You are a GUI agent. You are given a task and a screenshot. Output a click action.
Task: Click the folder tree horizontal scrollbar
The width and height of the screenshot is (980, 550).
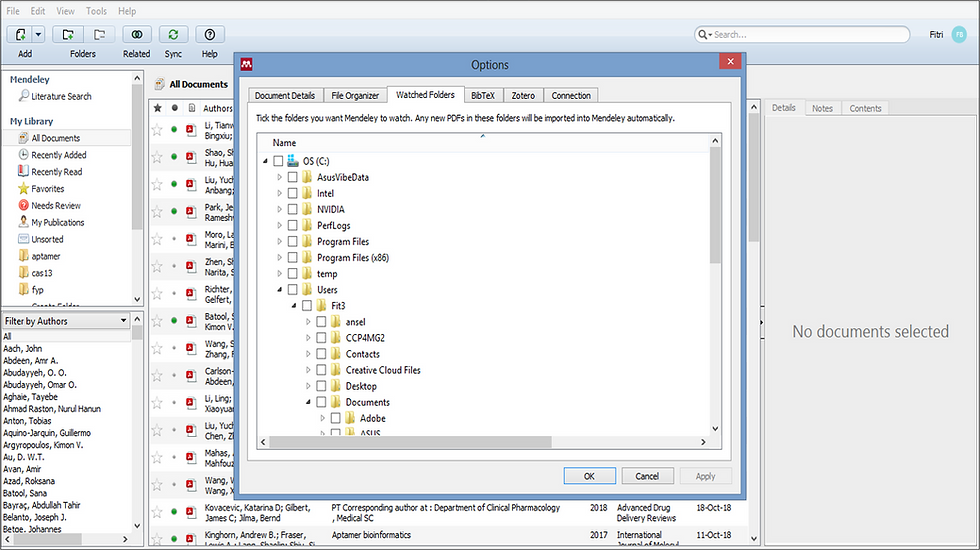411,442
